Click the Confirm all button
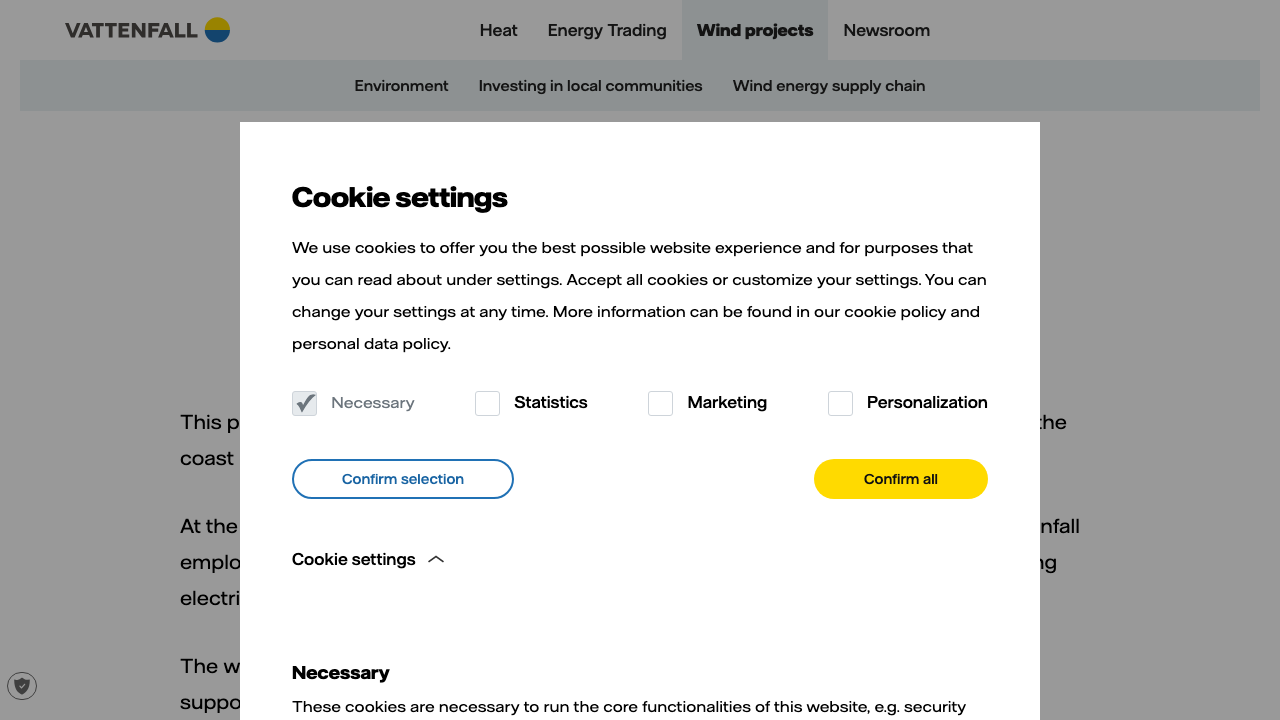This screenshot has height=720, width=1280. click(x=900, y=479)
